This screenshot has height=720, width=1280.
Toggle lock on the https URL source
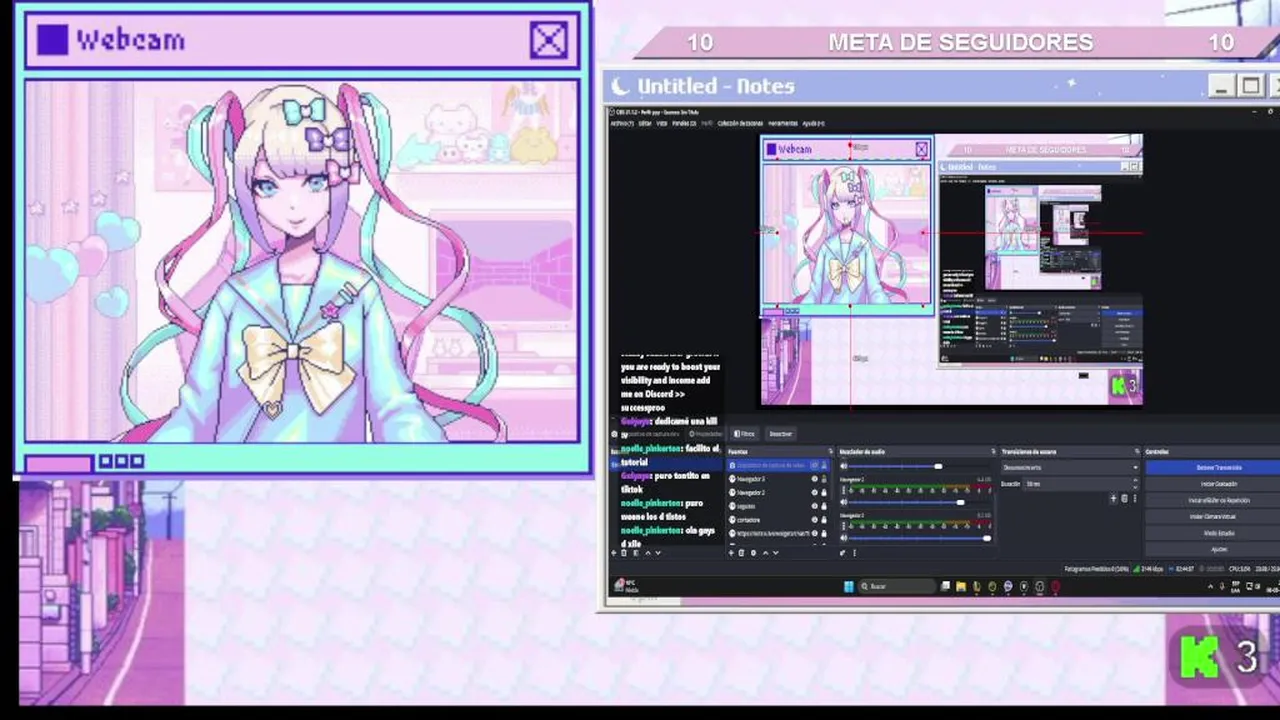point(824,533)
